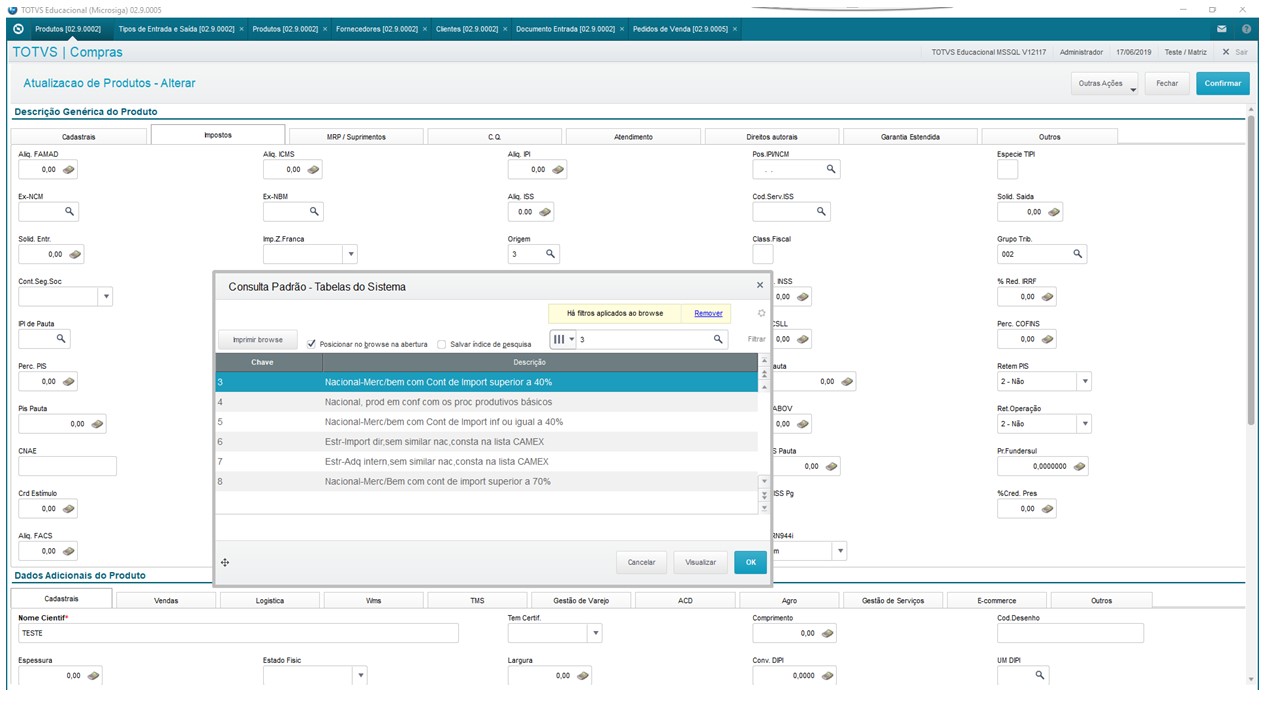The width and height of the screenshot is (1280, 720).
Task: Open lookup magnifier for IPI de Pauta
Action: click(x=61, y=339)
